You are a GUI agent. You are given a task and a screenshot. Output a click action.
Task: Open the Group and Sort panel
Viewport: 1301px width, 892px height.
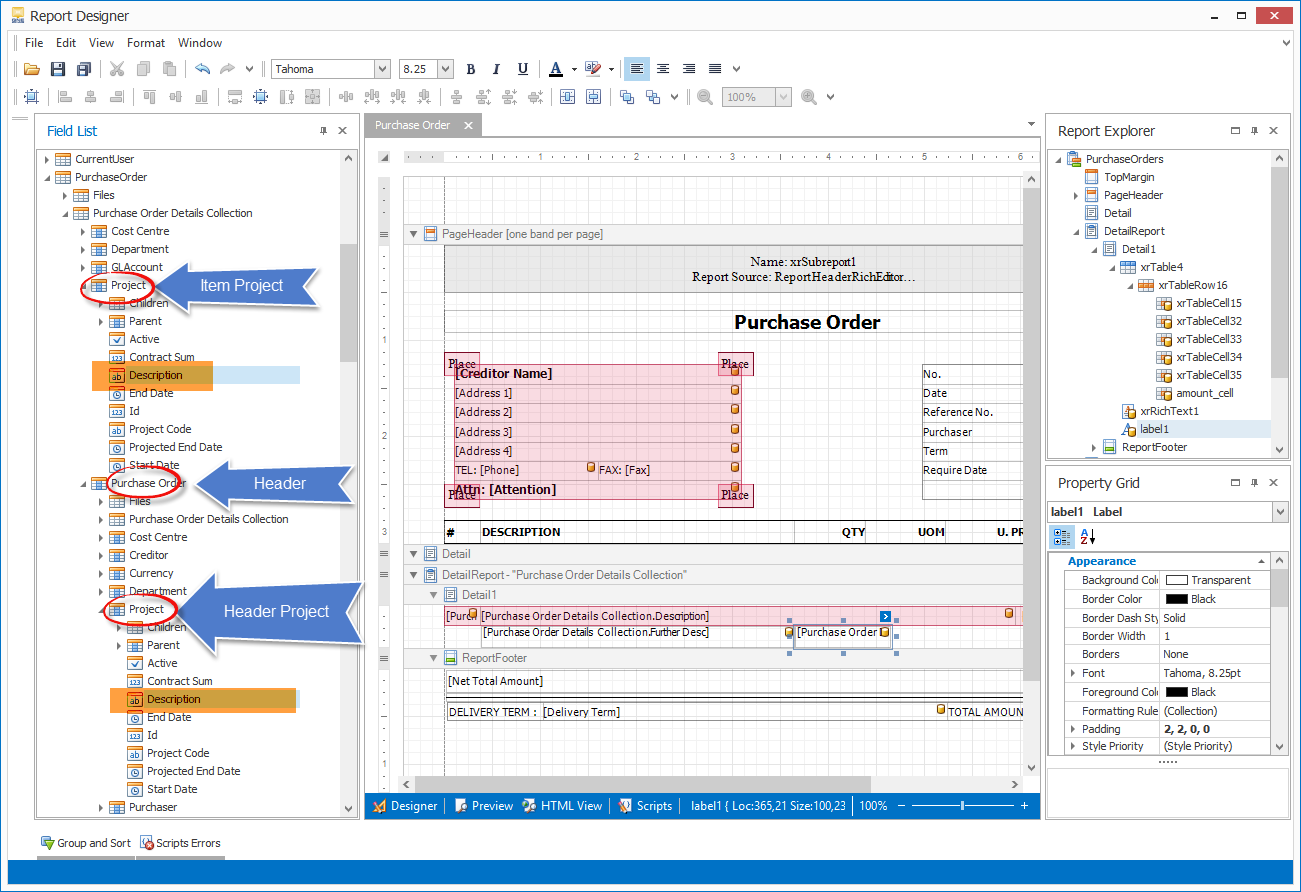[85, 843]
